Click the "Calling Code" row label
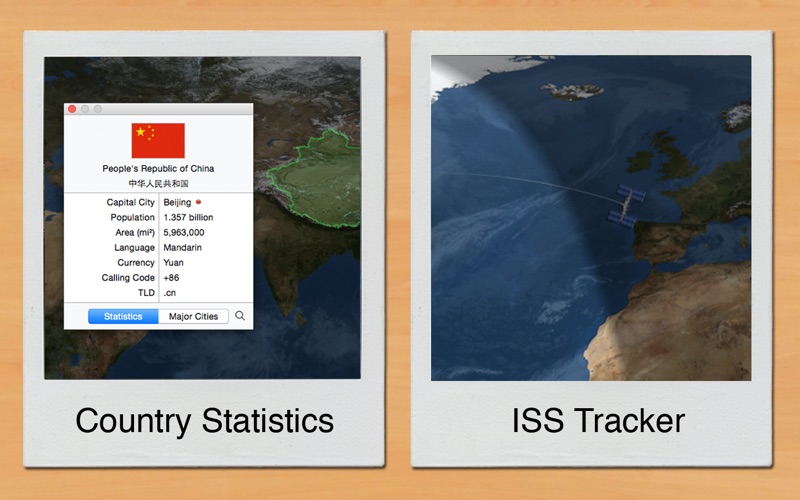 128,278
